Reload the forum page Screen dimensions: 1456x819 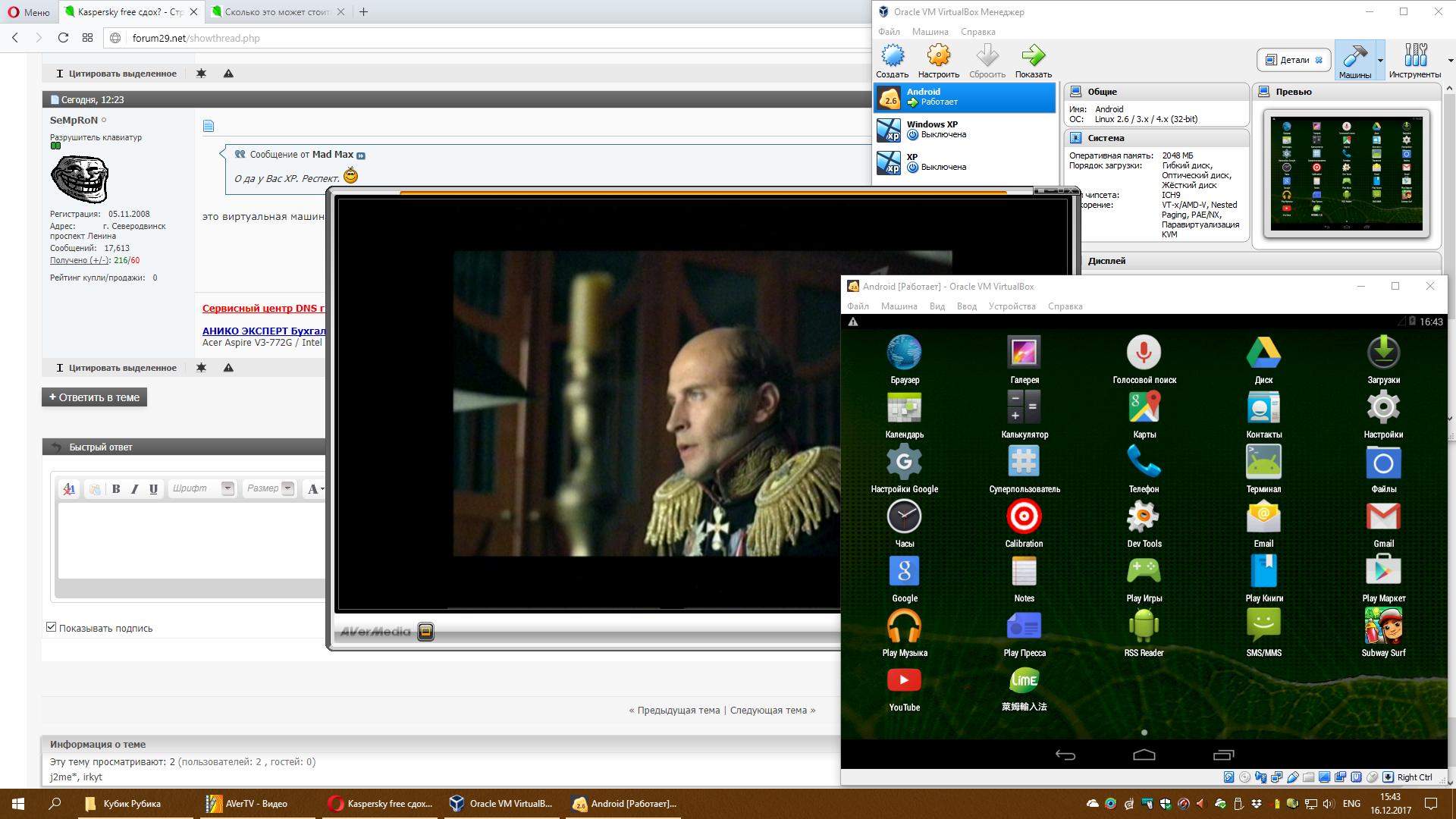pyautogui.click(x=64, y=38)
